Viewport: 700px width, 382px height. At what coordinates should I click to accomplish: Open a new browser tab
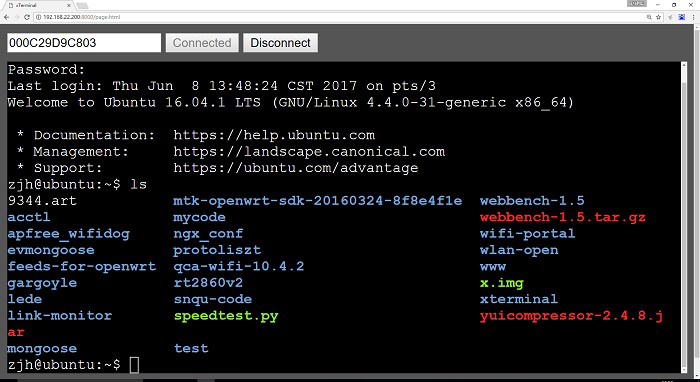[82, 6]
